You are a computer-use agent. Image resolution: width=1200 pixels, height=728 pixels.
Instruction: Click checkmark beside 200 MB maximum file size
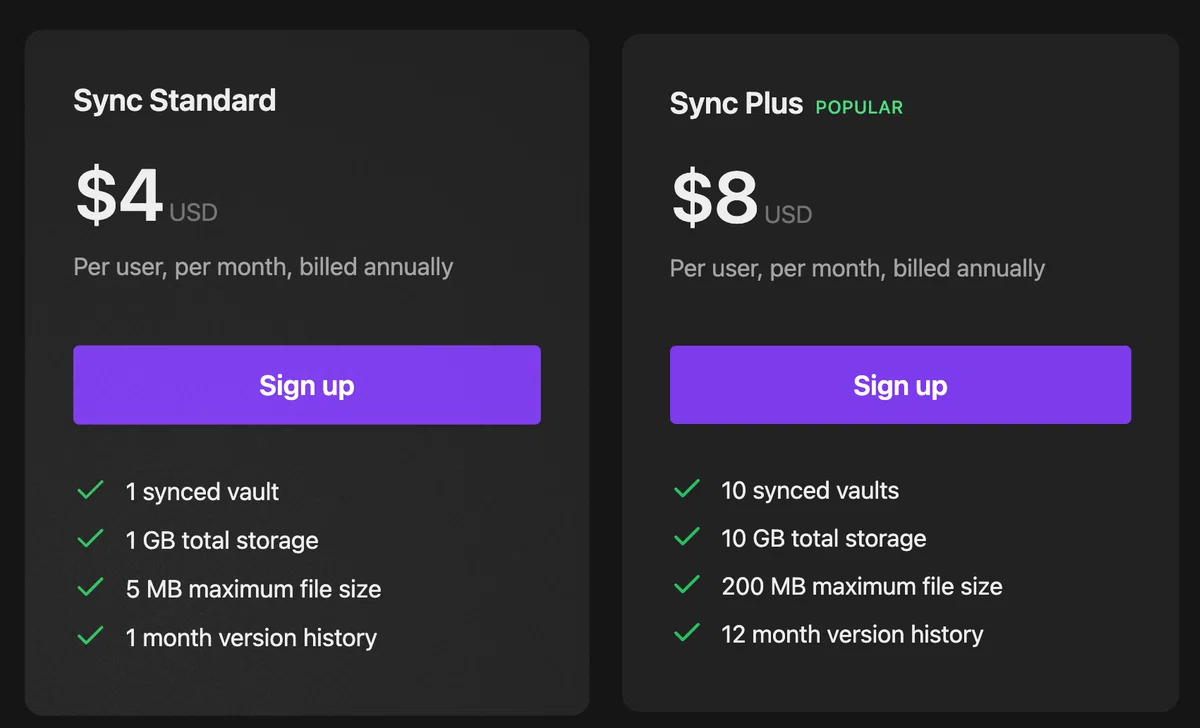[x=687, y=585]
